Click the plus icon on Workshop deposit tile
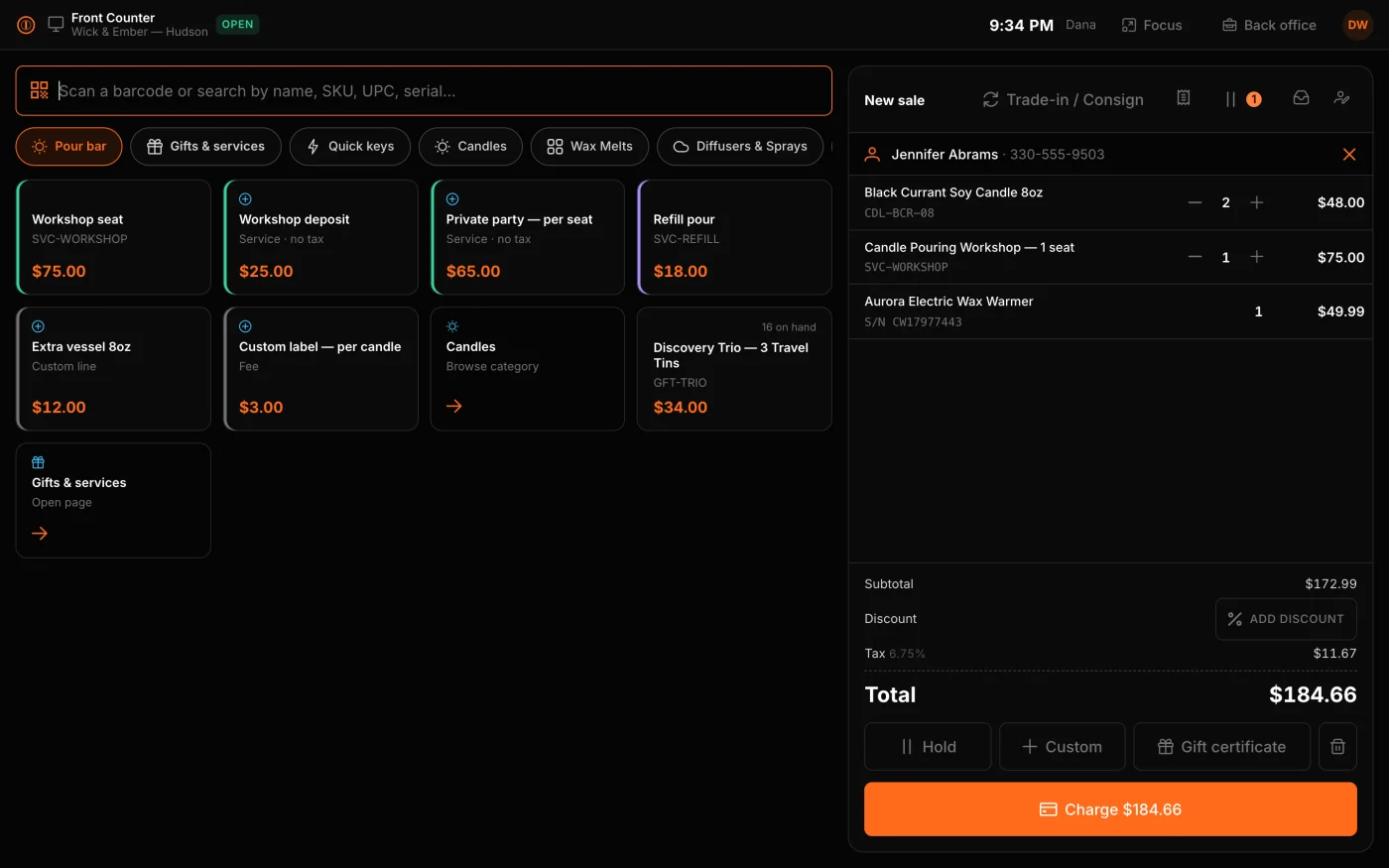 (x=245, y=199)
